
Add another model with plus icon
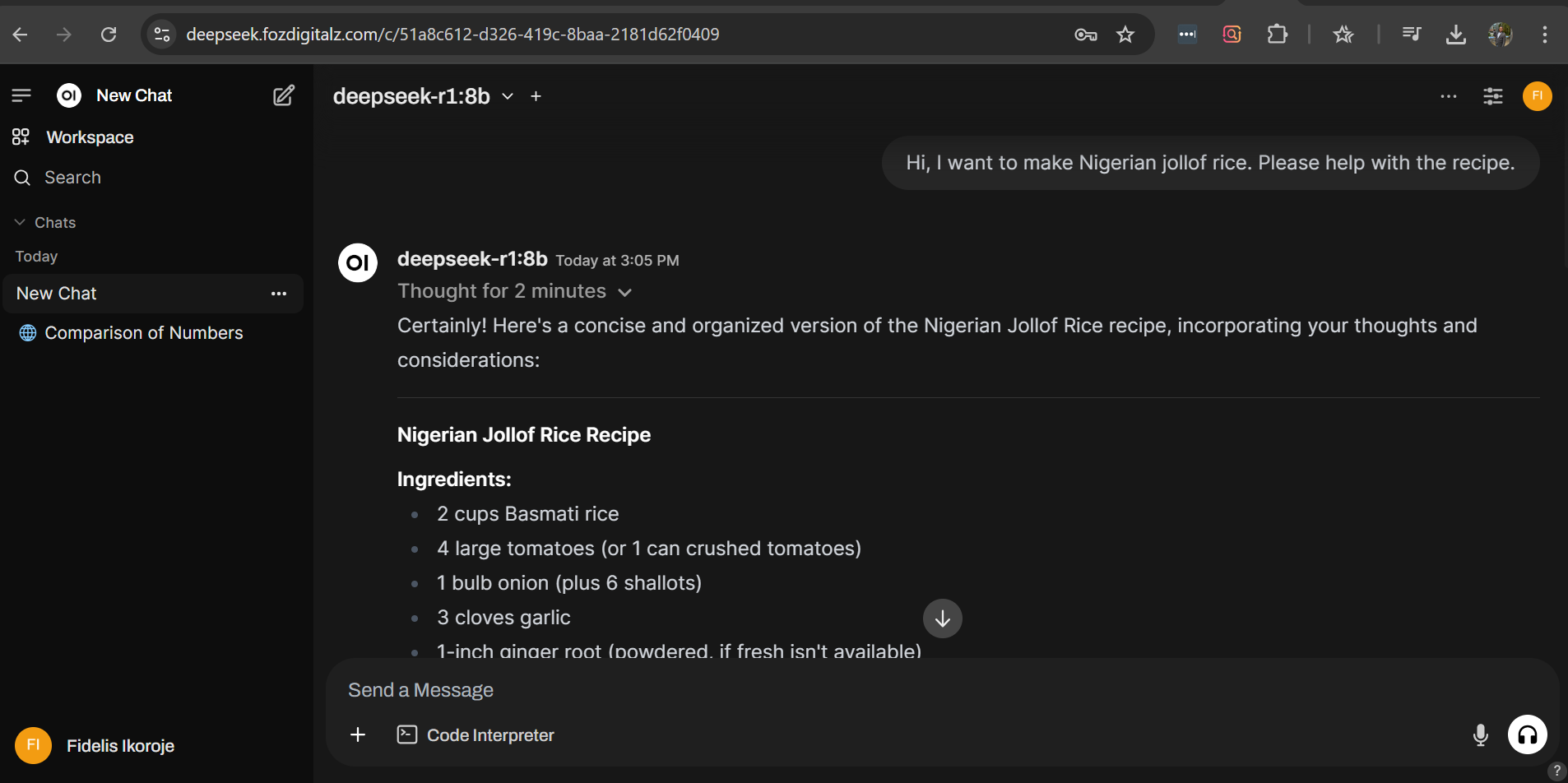[536, 96]
